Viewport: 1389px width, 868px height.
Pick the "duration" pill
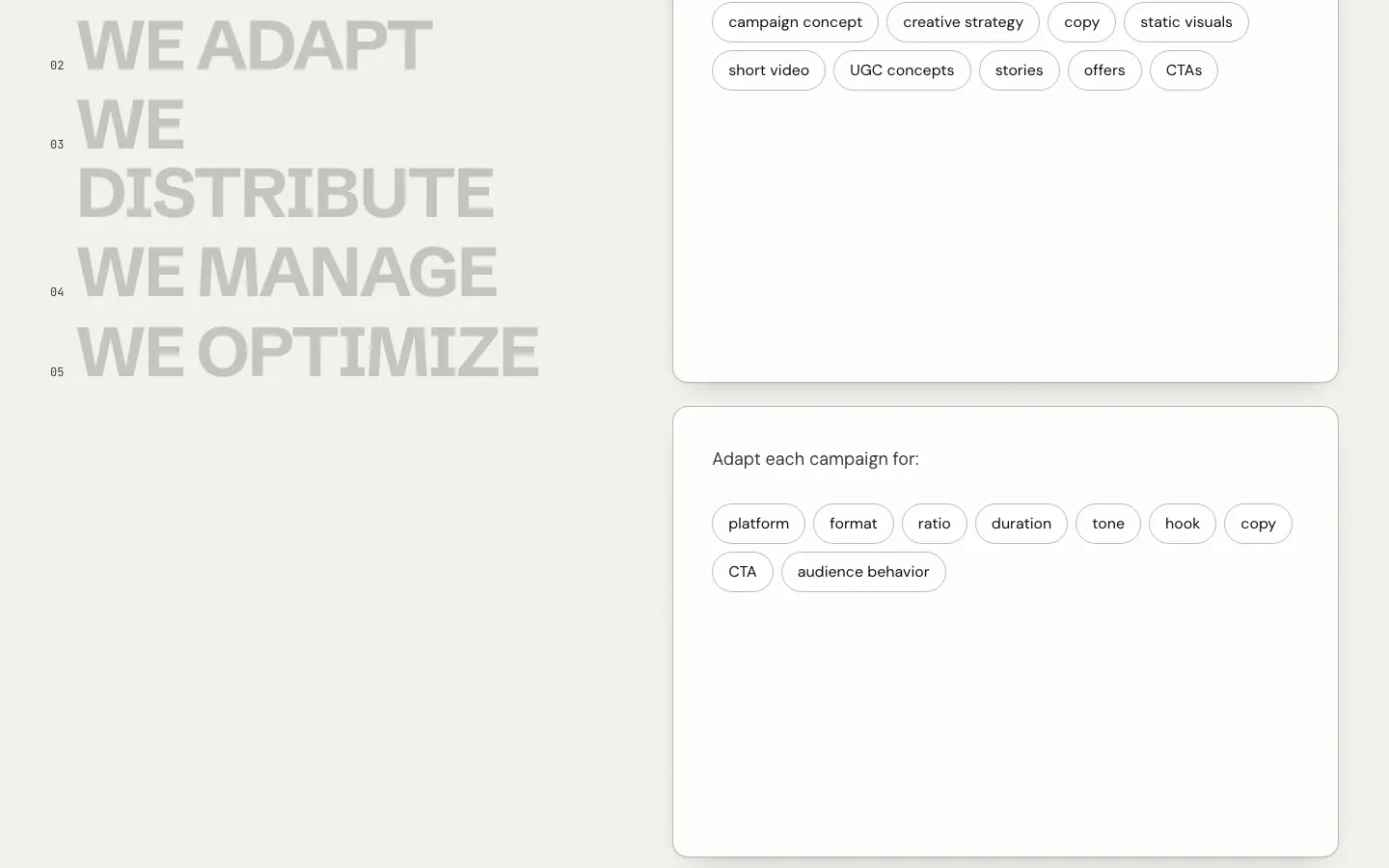click(1021, 524)
